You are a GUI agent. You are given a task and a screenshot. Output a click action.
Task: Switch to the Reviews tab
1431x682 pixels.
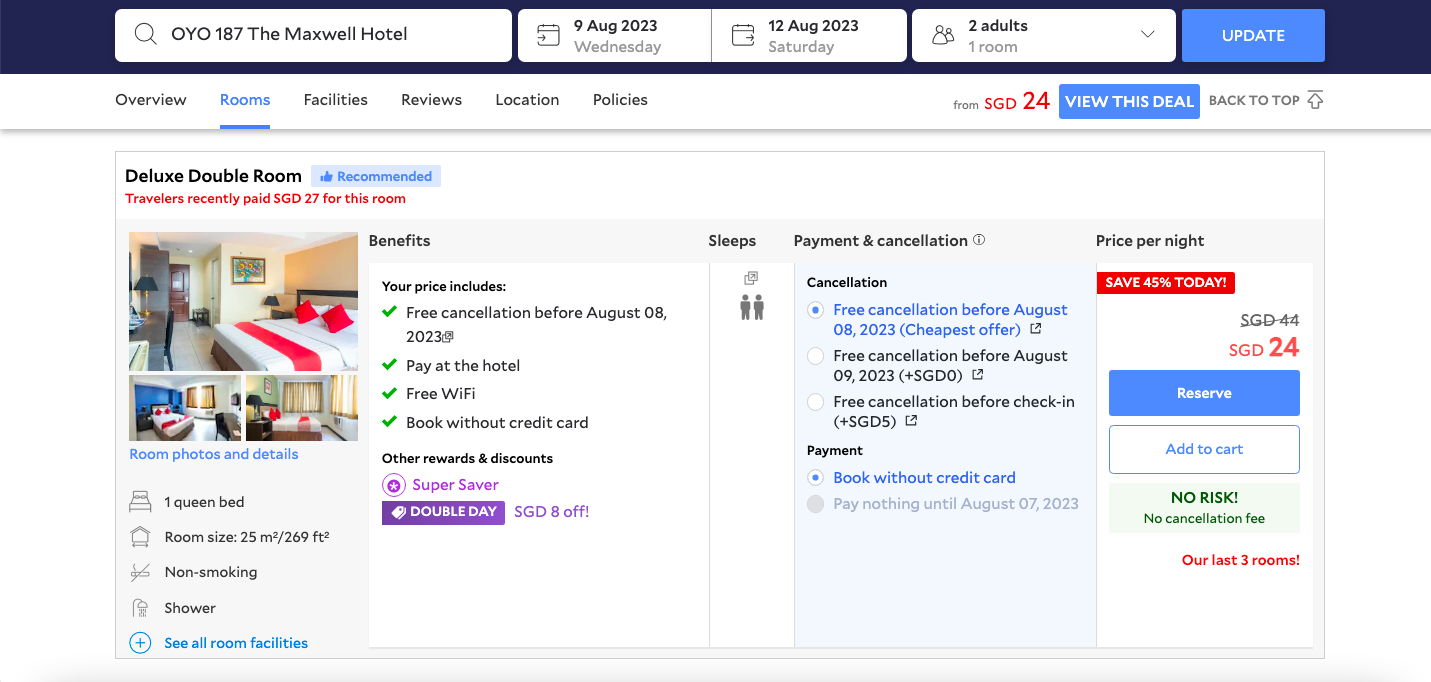431,100
